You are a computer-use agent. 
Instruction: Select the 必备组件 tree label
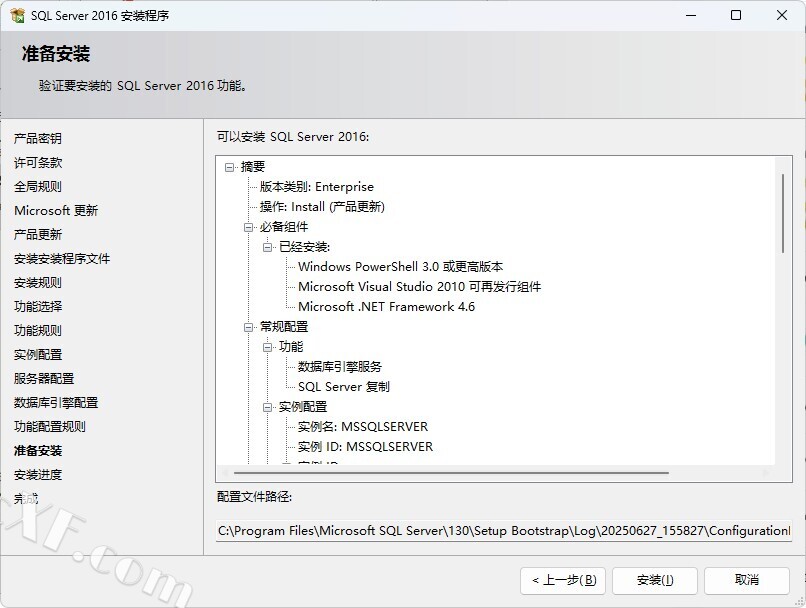pyautogui.click(x=284, y=227)
